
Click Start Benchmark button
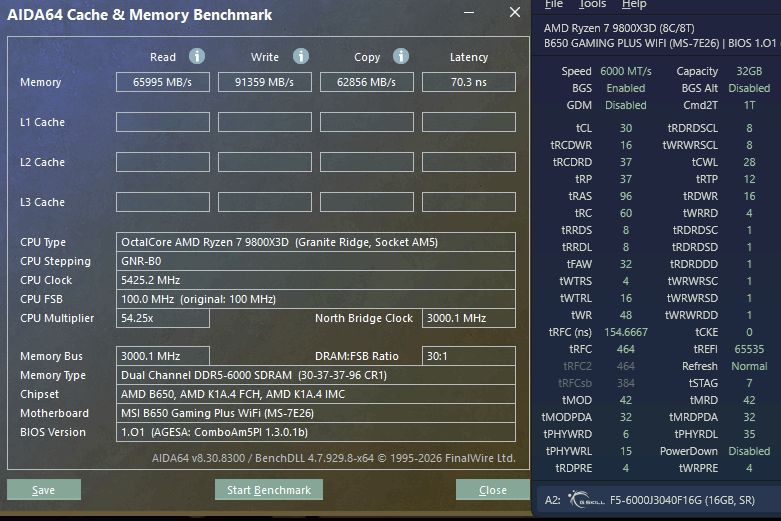[268, 490]
